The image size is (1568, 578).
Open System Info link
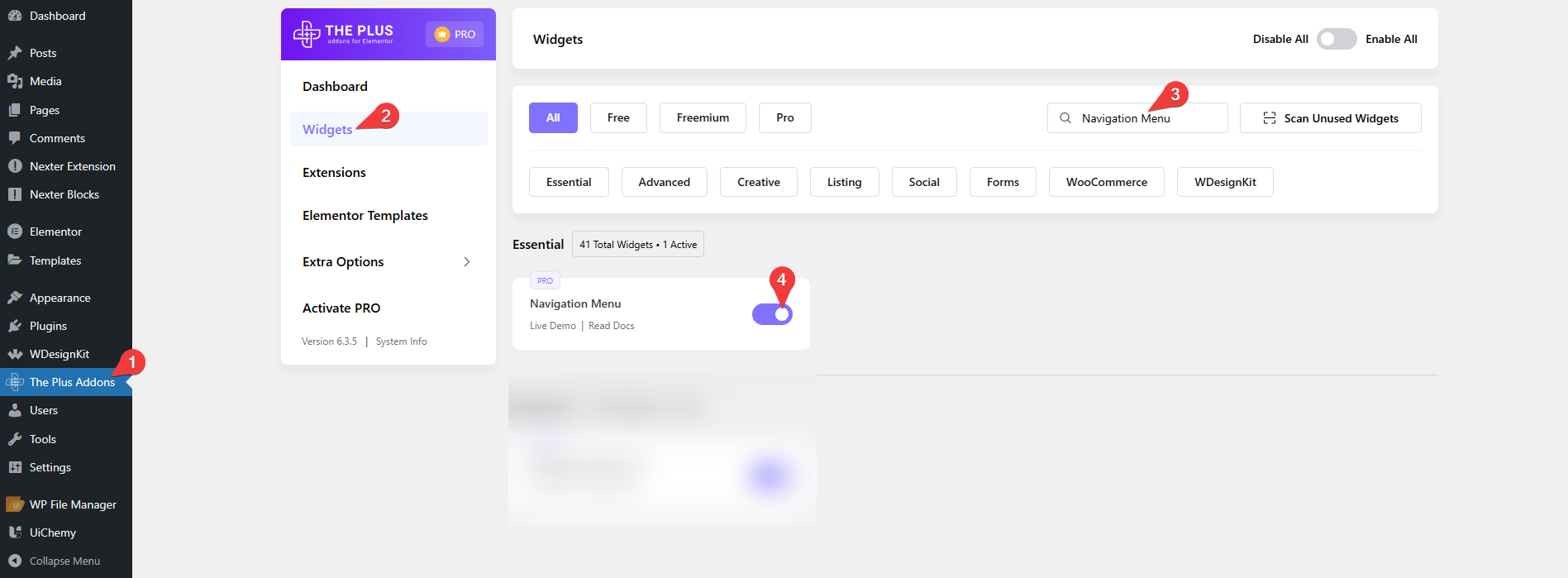[402, 342]
